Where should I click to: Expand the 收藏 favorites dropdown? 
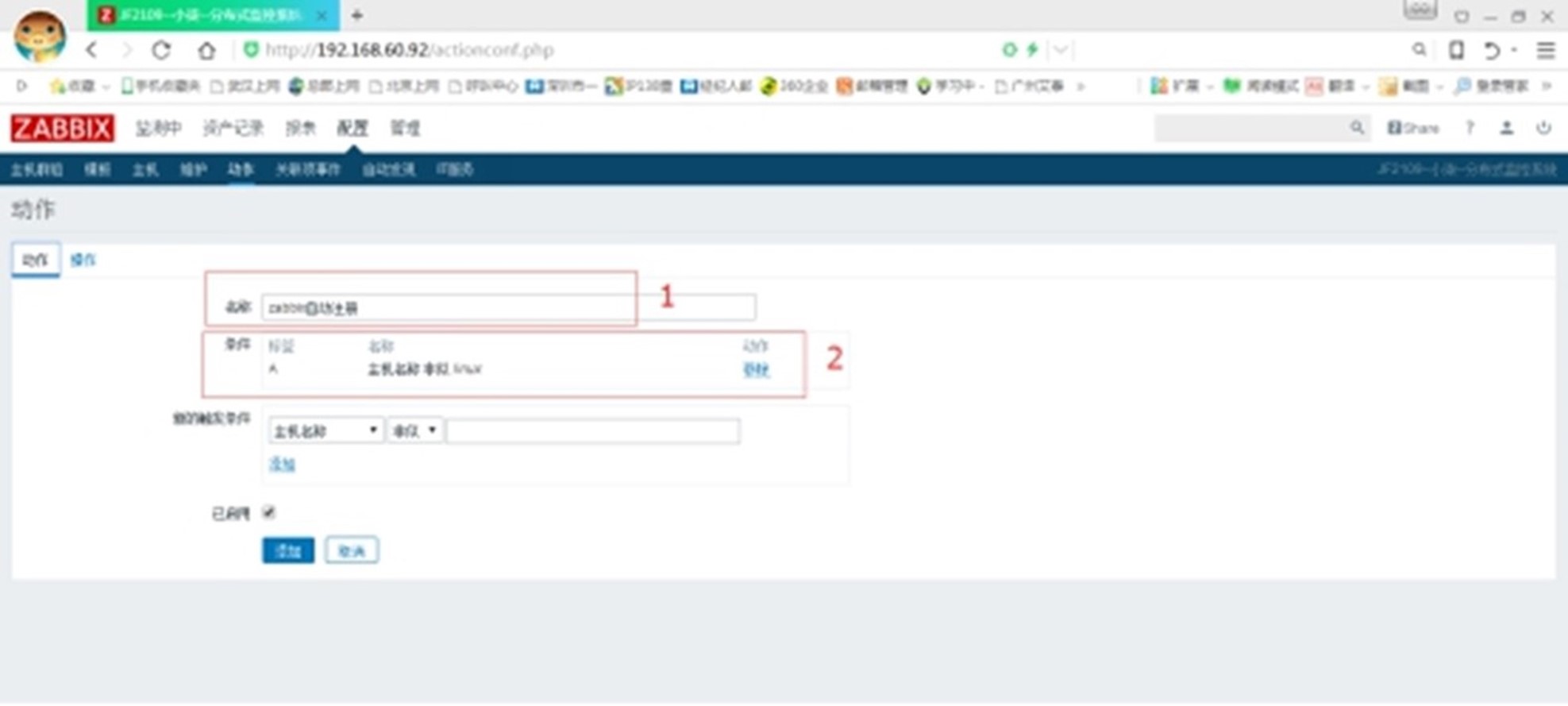106,86
